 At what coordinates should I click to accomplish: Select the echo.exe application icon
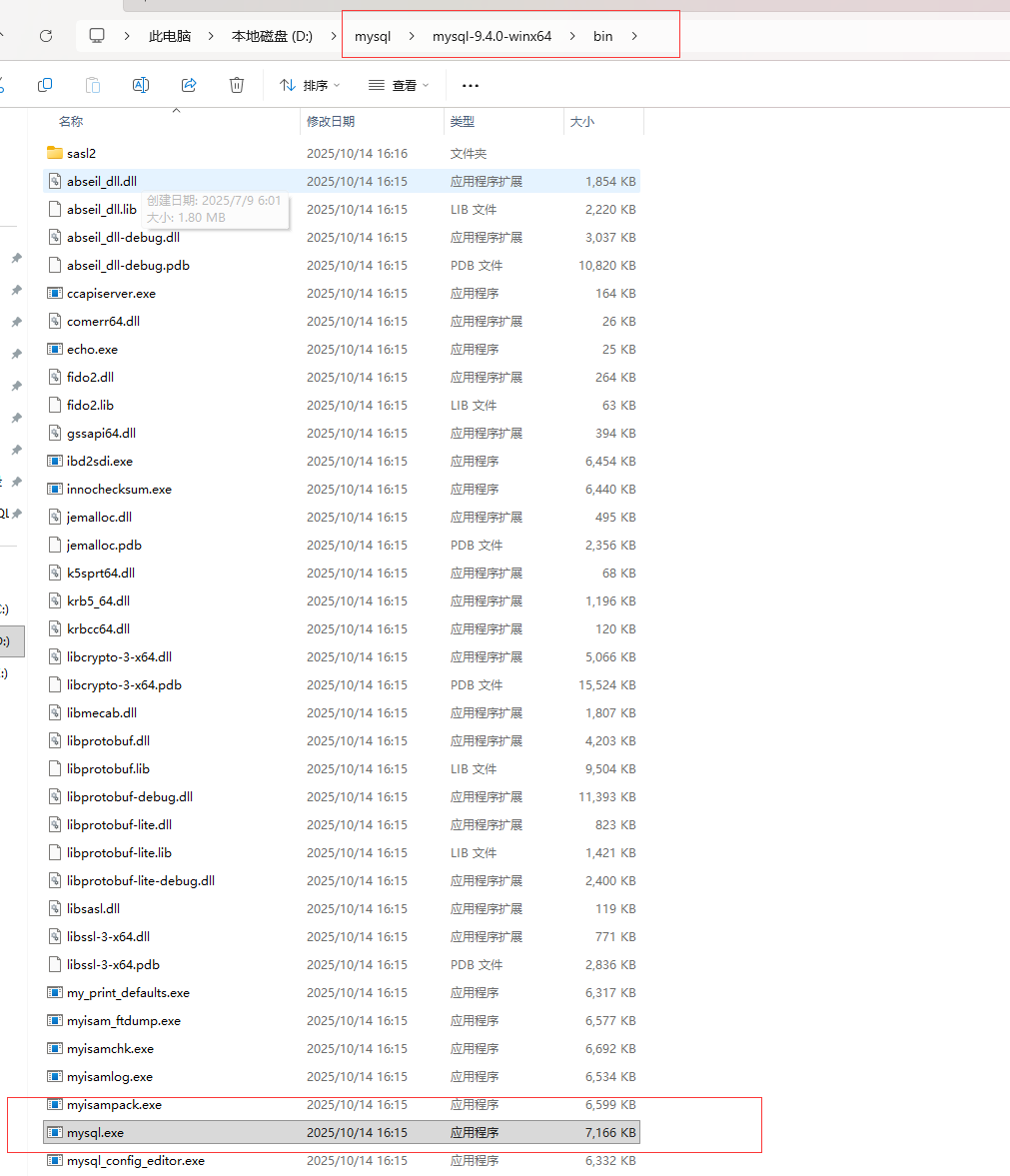[55, 349]
